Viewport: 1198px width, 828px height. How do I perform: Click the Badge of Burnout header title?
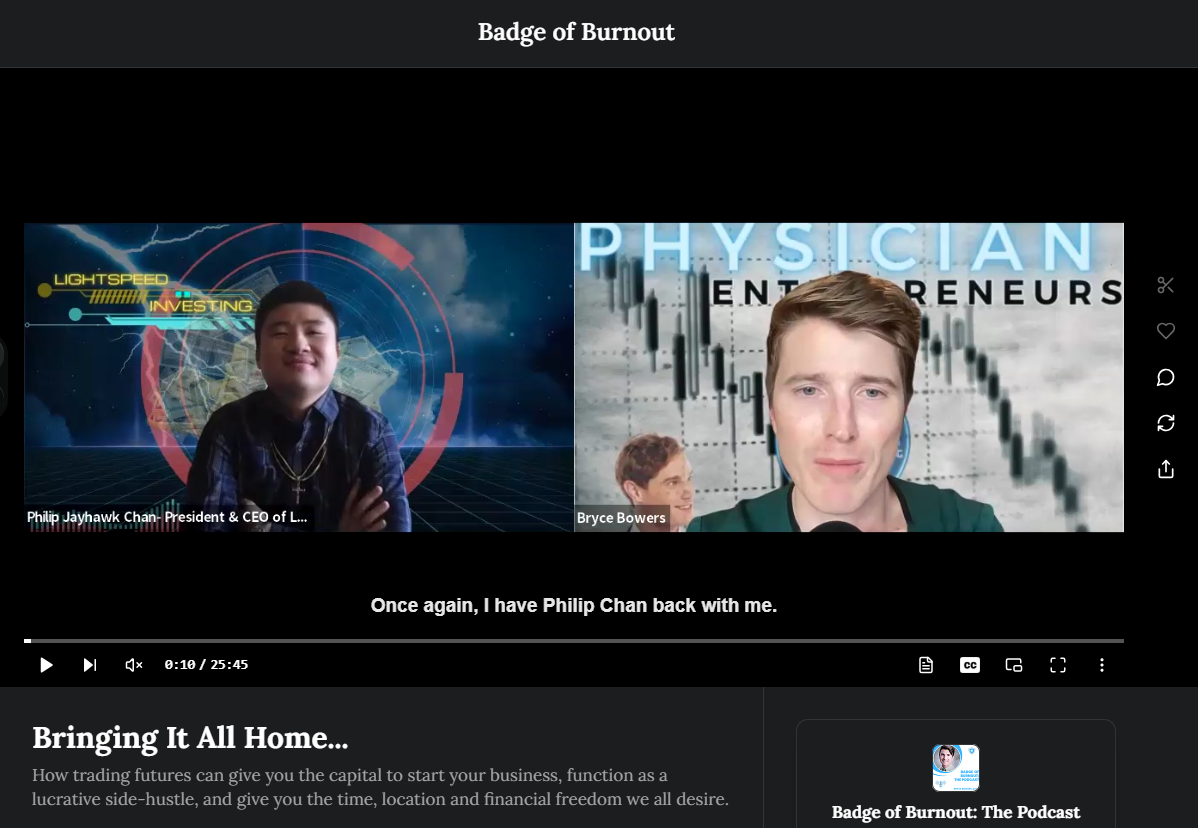pos(576,32)
